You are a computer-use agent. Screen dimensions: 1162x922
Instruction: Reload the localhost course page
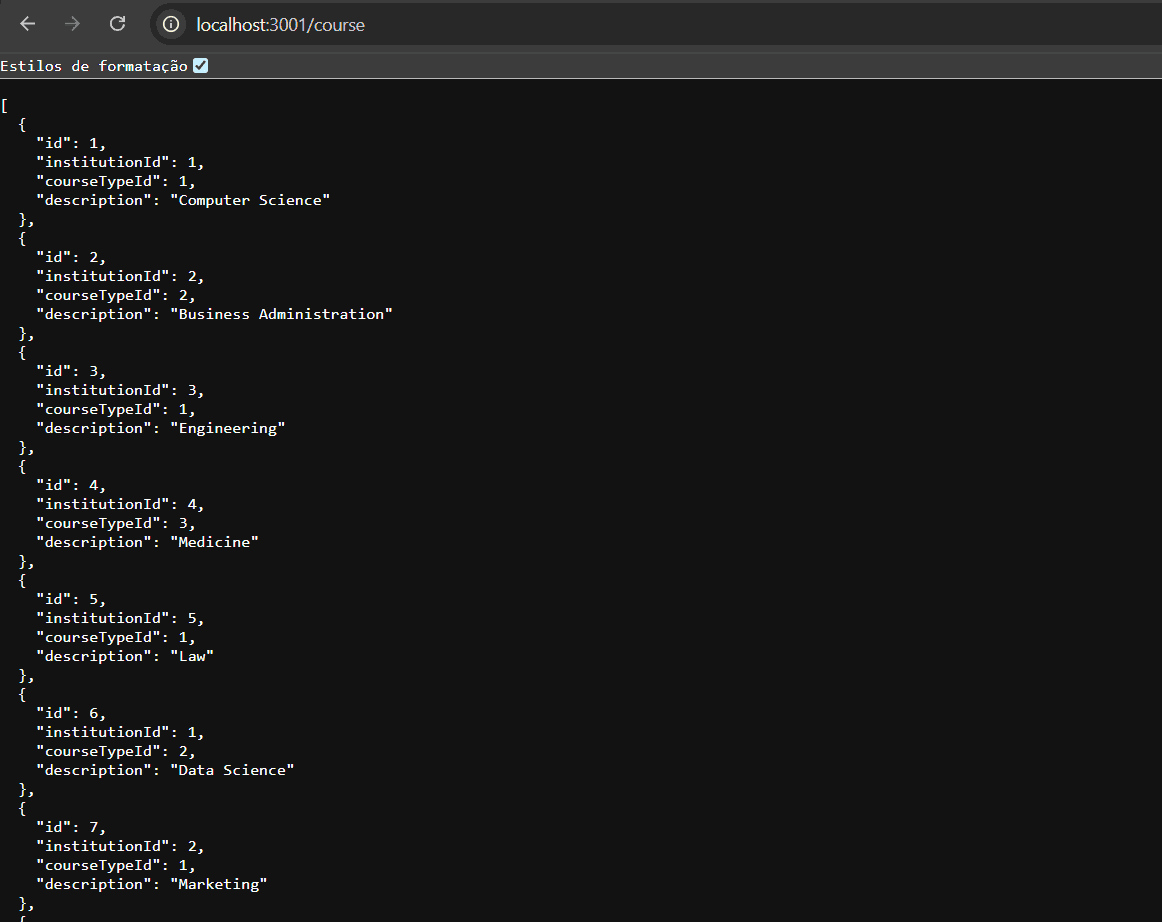point(117,24)
